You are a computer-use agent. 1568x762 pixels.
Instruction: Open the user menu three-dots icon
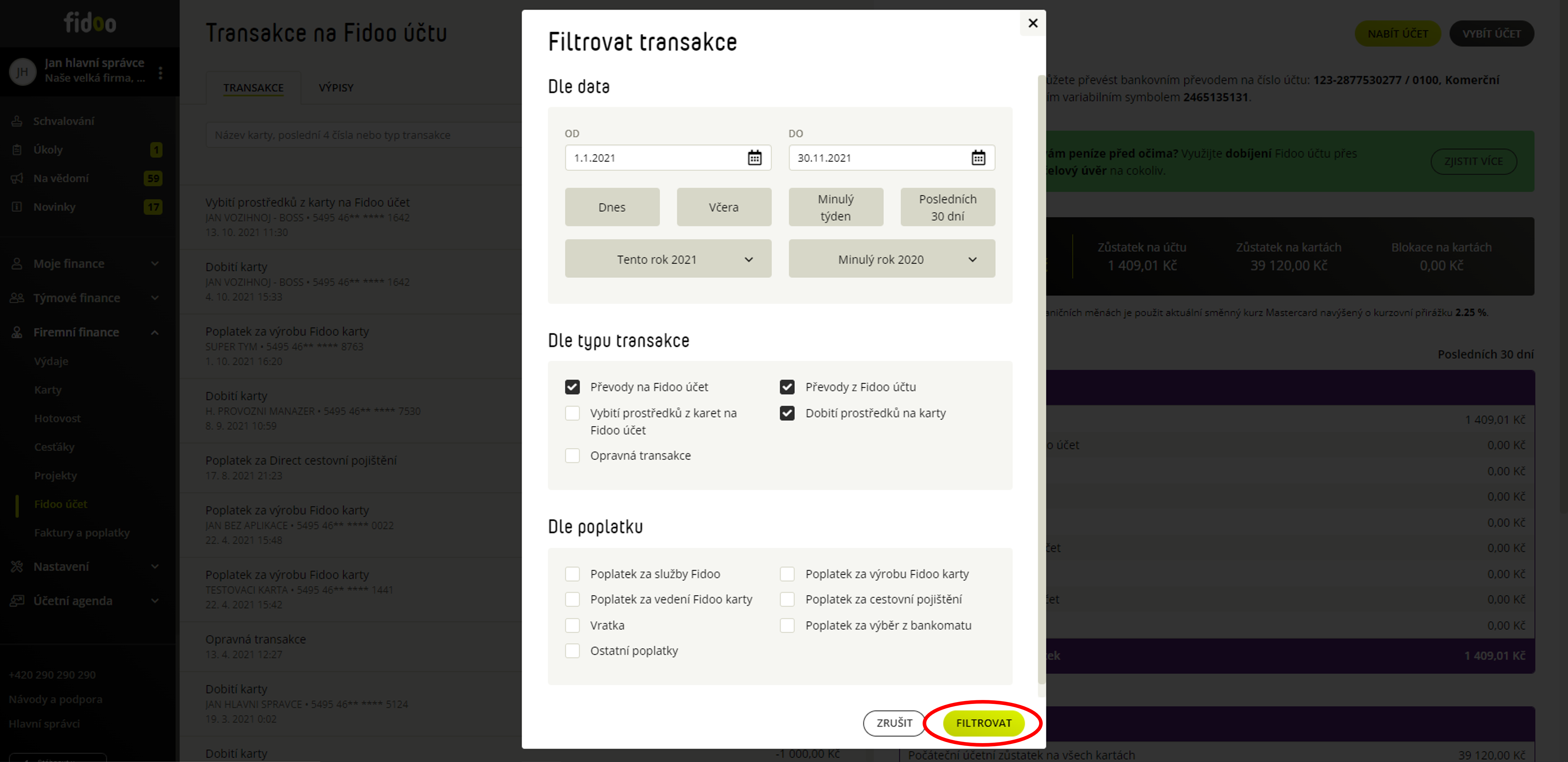coord(161,73)
